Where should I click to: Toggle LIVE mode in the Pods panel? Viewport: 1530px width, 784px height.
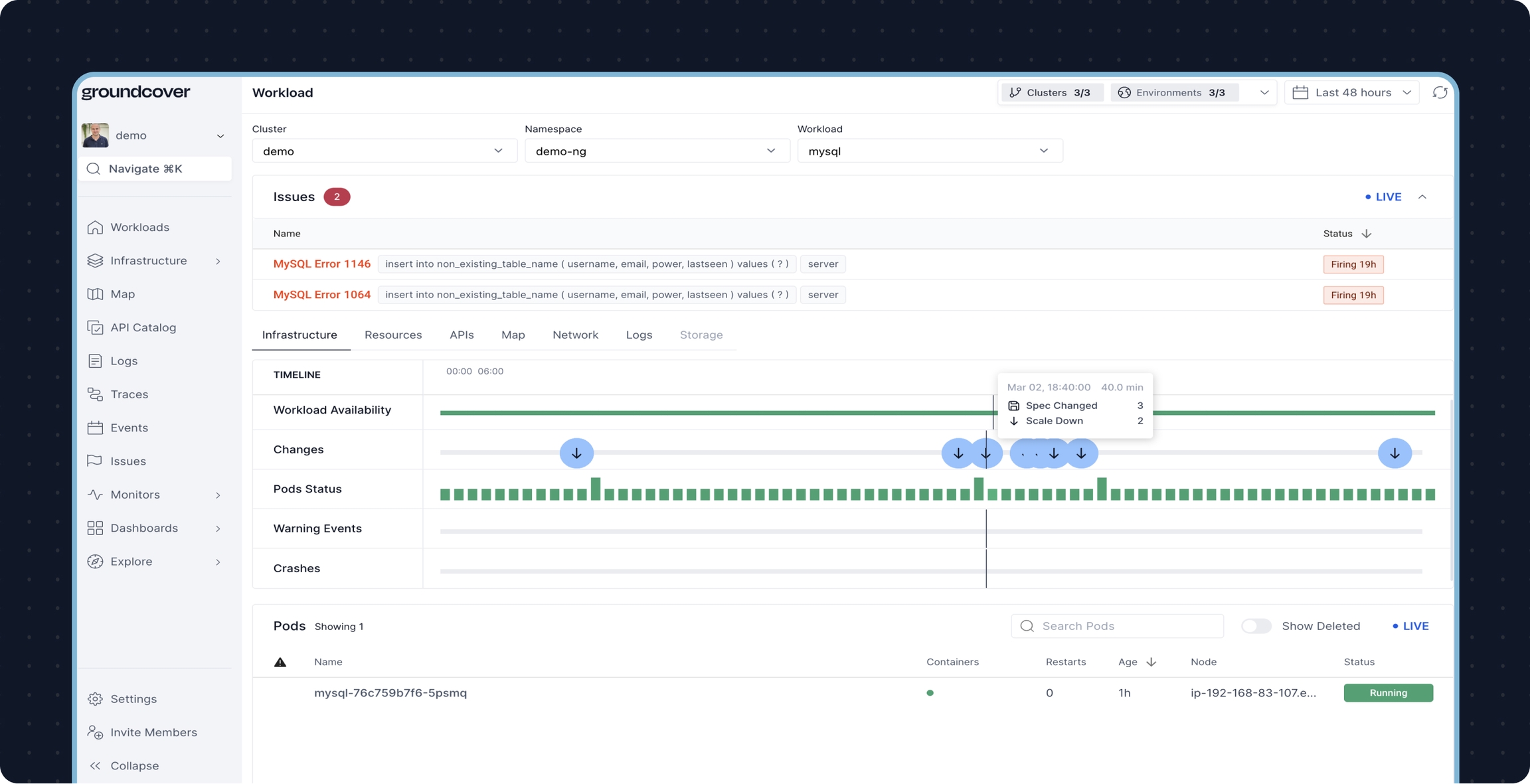click(1410, 625)
